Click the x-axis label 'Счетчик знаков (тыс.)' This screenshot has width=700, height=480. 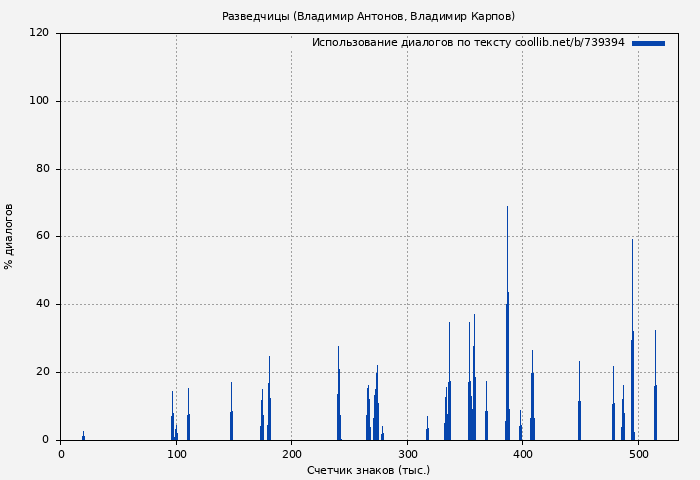[368, 470]
